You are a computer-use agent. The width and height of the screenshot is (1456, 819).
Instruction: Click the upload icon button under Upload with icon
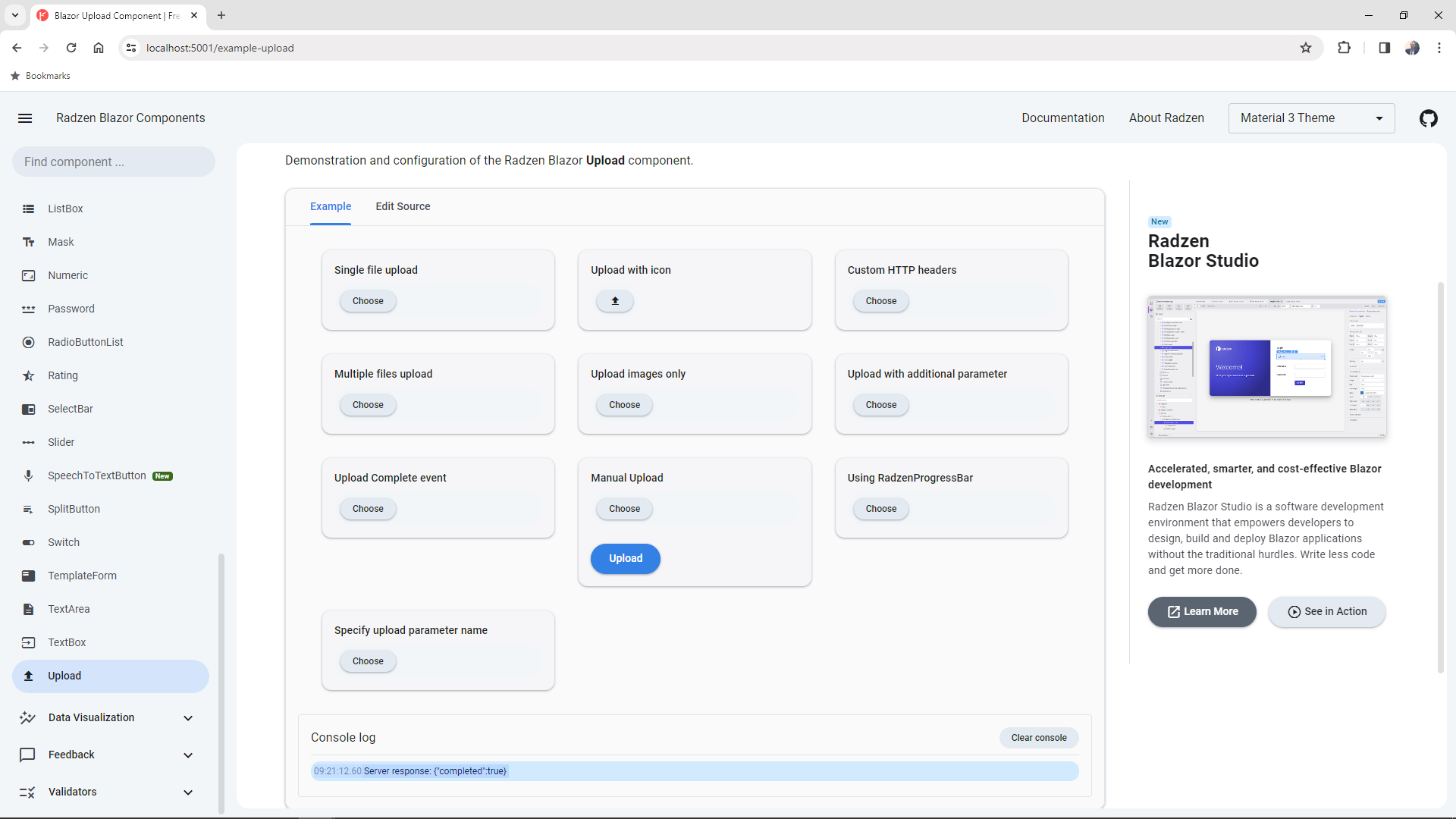click(615, 301)
